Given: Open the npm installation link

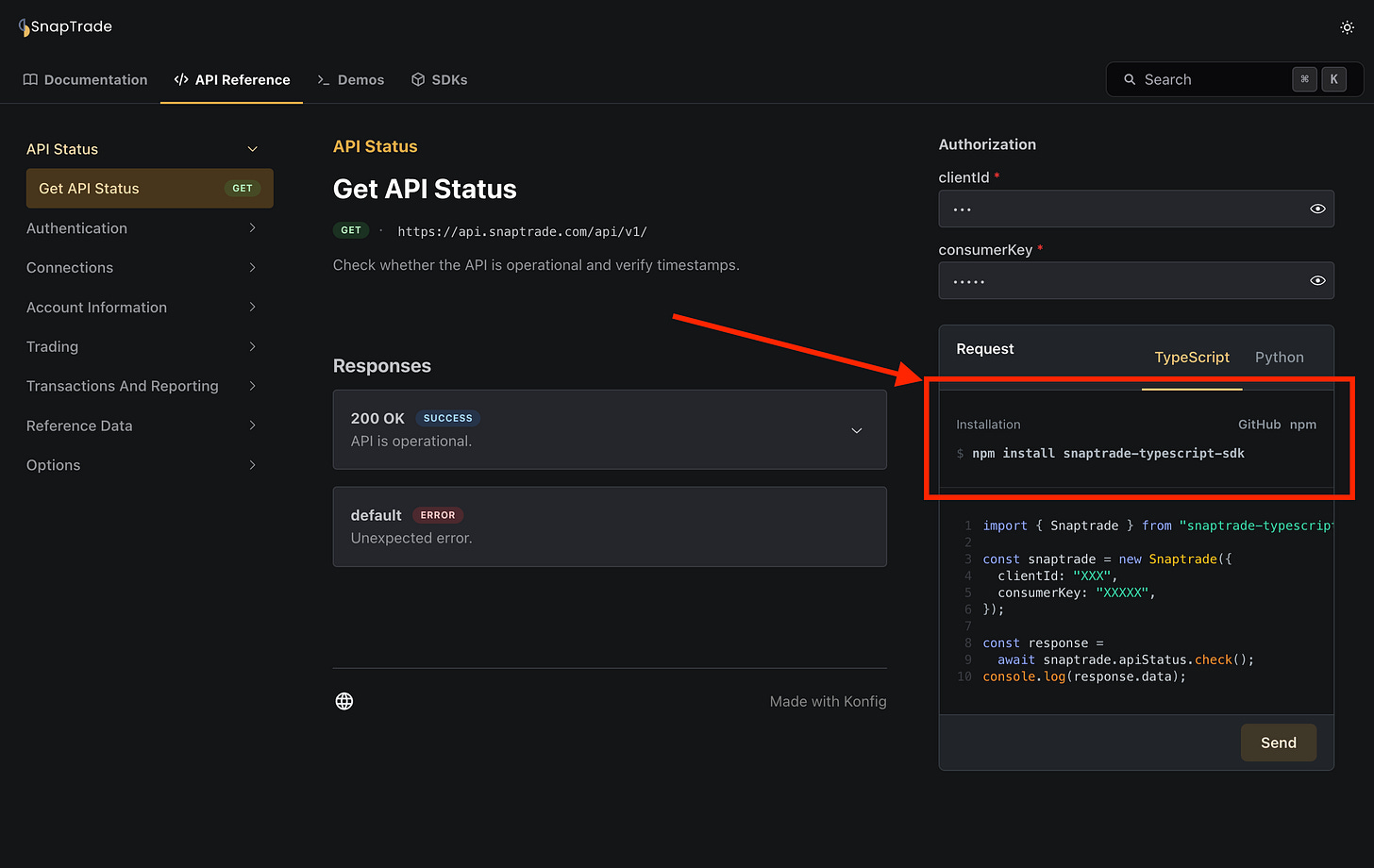Looking at the screenshot, I should point(1302,425).
